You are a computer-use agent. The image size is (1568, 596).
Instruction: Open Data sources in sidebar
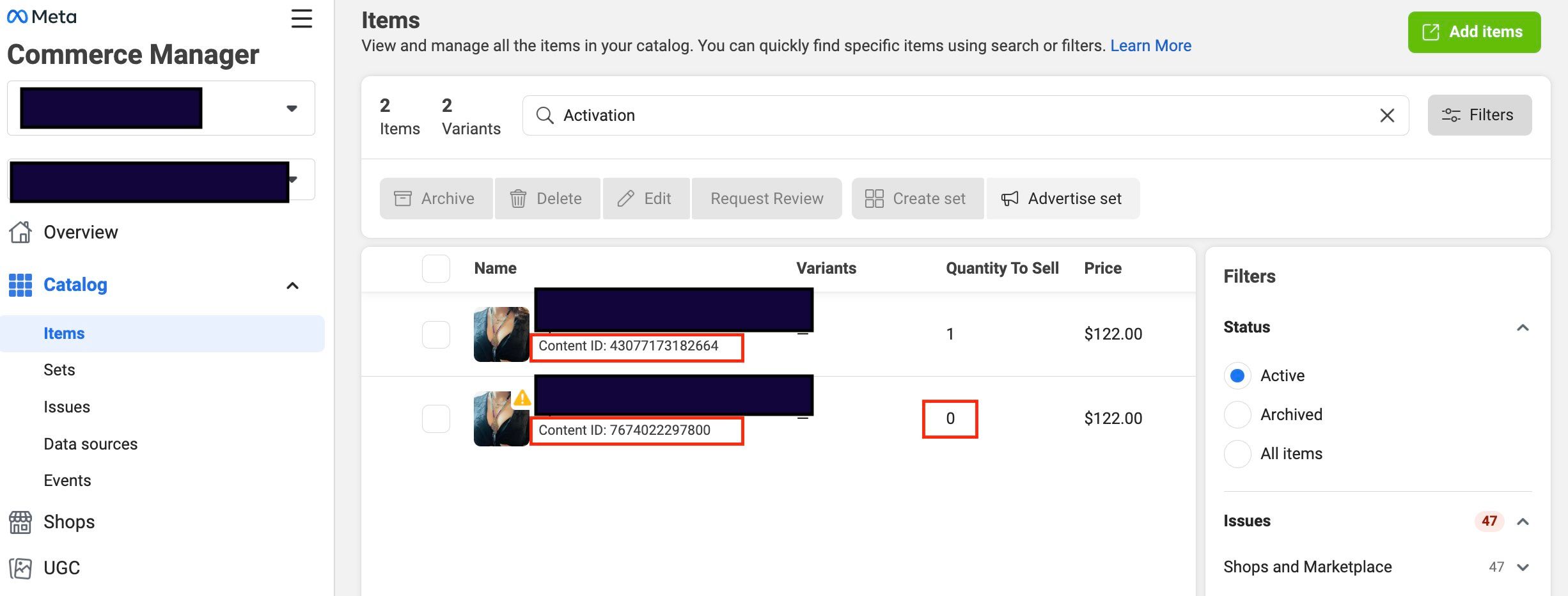(x=90, y=444)
